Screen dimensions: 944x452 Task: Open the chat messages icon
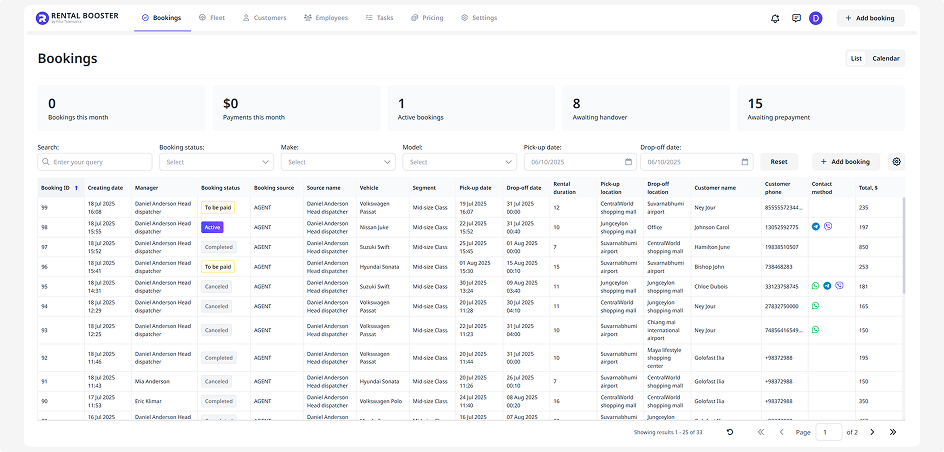(x=796, y=18)
